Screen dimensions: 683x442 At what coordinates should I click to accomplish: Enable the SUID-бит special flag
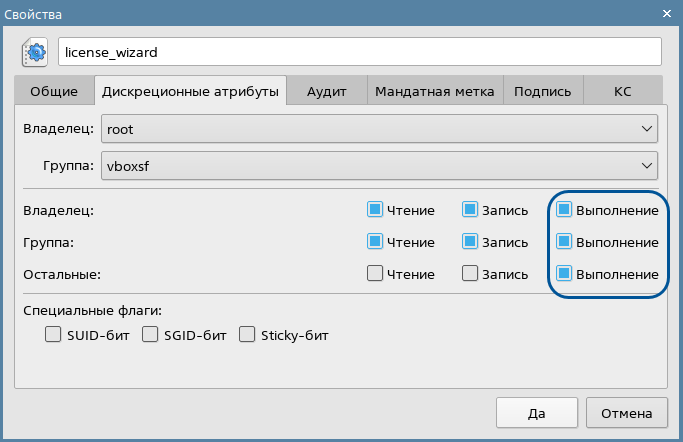point(54,335)
